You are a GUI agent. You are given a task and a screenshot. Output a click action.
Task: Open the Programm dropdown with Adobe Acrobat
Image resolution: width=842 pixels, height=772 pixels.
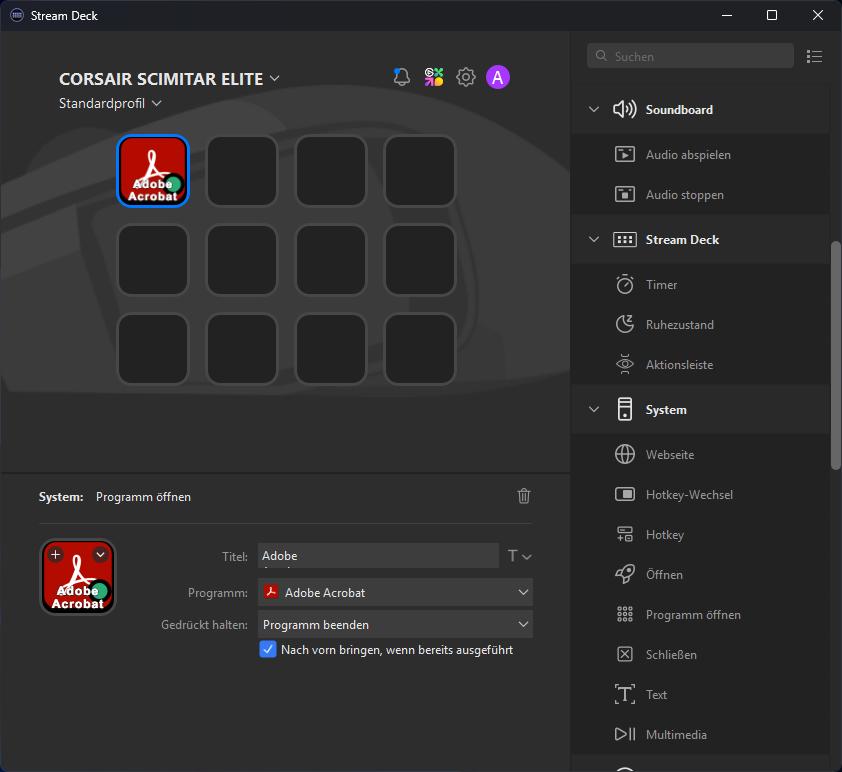tap(395, 593)
